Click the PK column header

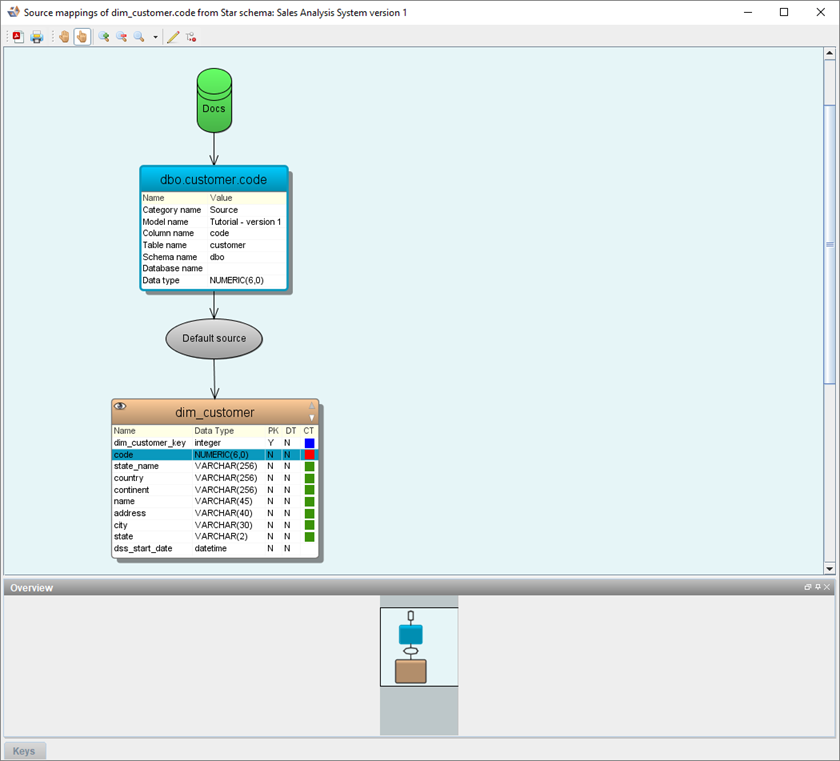[273, 431]
